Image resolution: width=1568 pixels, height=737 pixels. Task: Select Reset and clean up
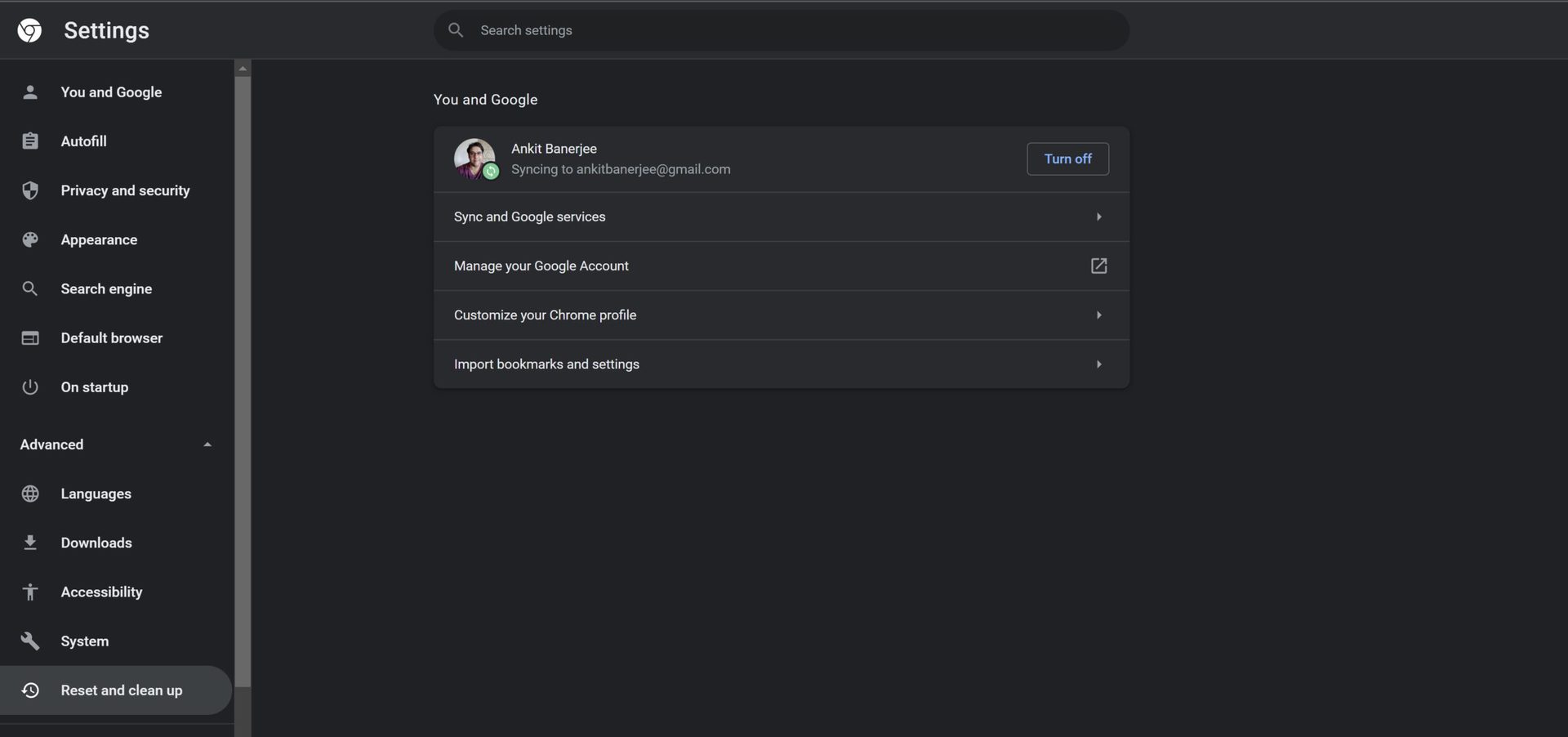pyautogui.click(x=121, y=690)
